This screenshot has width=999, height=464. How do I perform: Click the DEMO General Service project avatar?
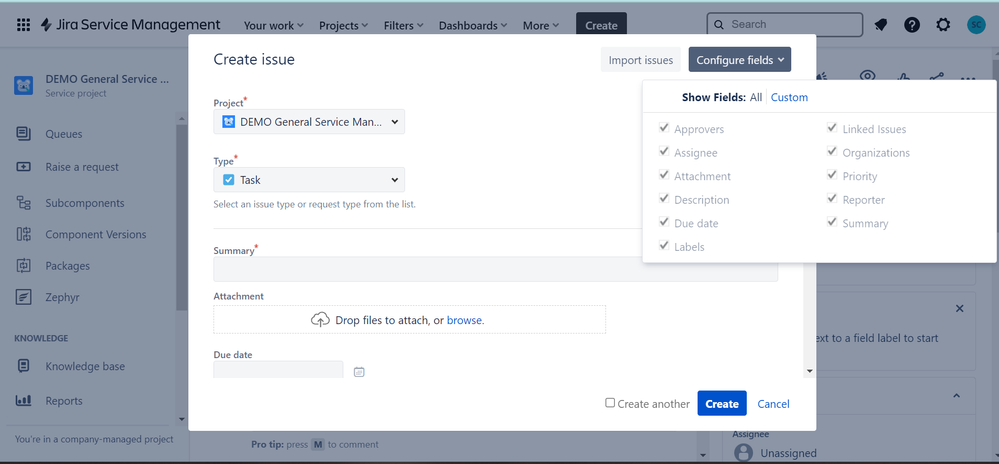click(x=24, y=85)
